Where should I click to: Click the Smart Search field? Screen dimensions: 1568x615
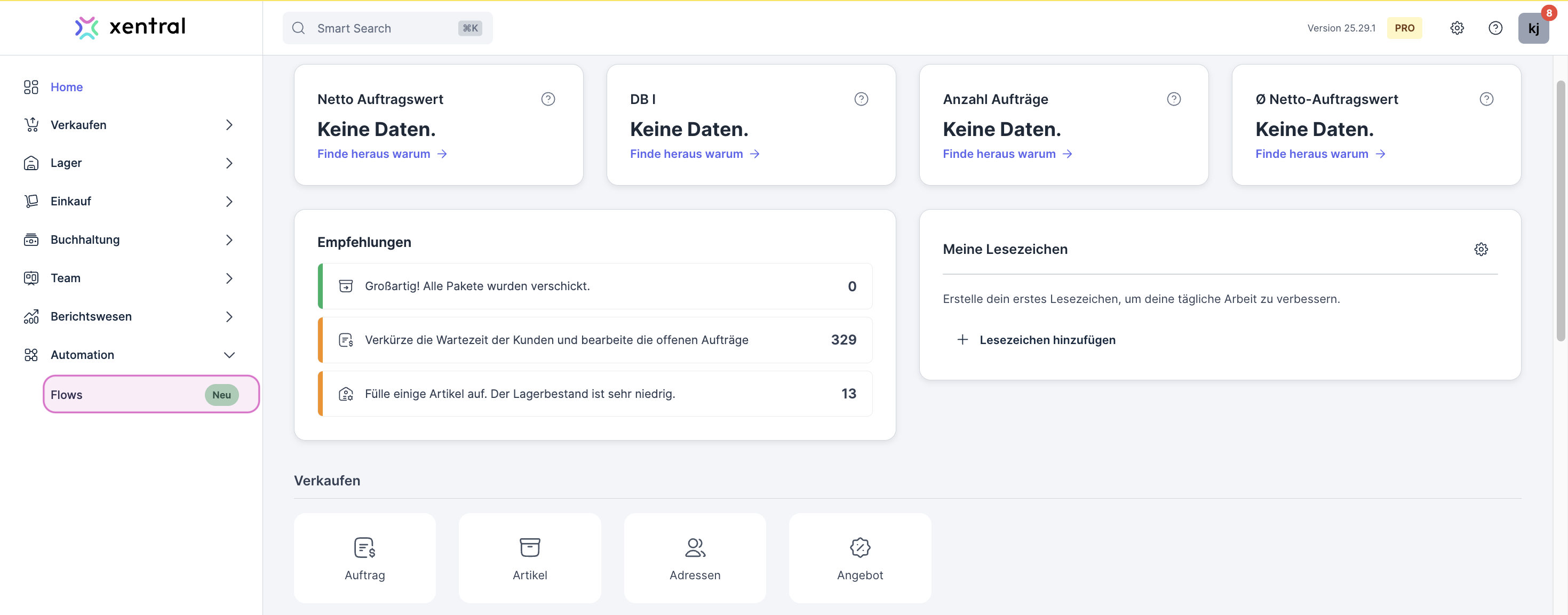click(x=387, y=28)
